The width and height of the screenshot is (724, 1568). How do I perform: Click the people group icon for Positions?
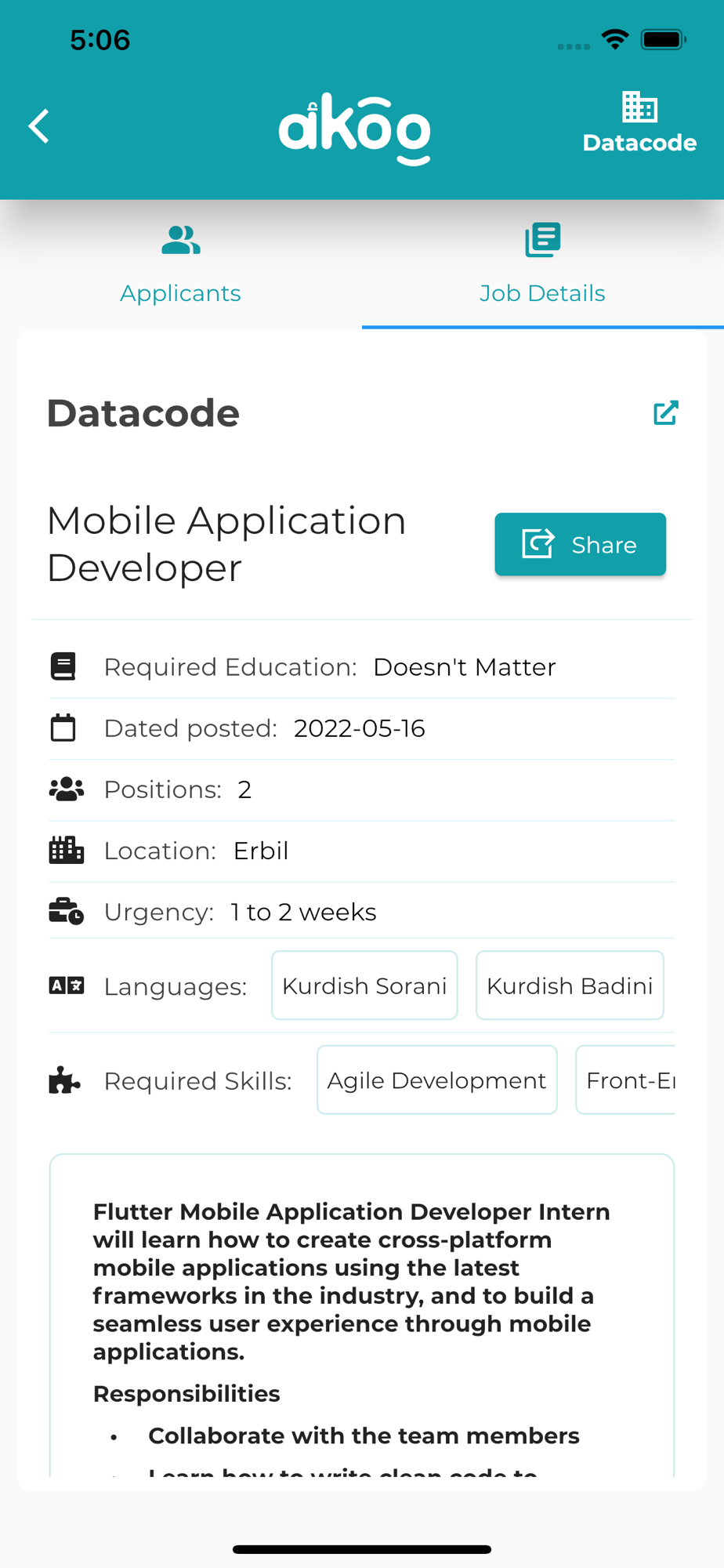pyautogui.click(x=66, y=789)
